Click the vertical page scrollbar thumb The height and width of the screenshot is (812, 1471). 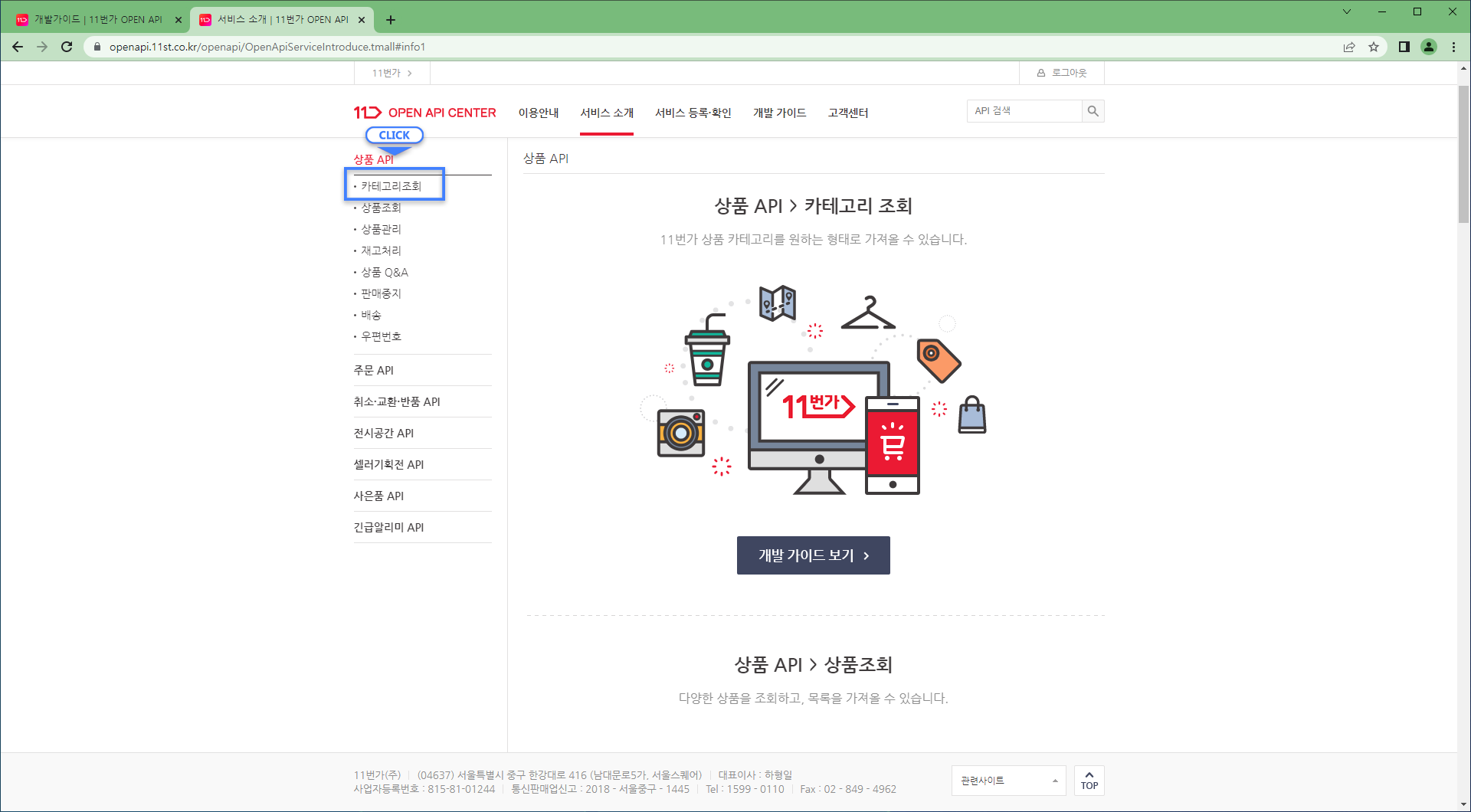point(1463,153)
